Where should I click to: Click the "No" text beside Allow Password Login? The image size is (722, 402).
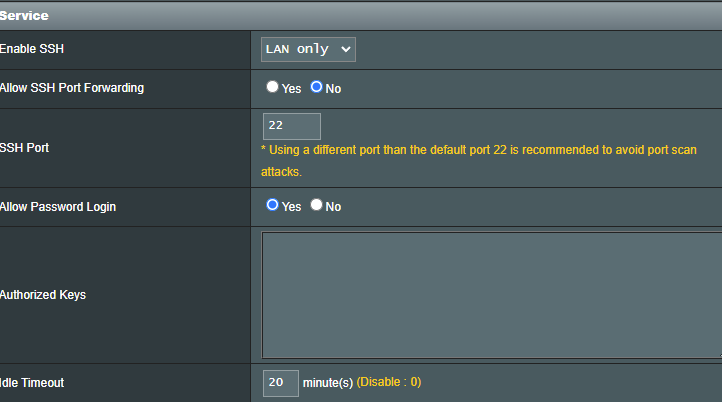click(x=333, y=207)
